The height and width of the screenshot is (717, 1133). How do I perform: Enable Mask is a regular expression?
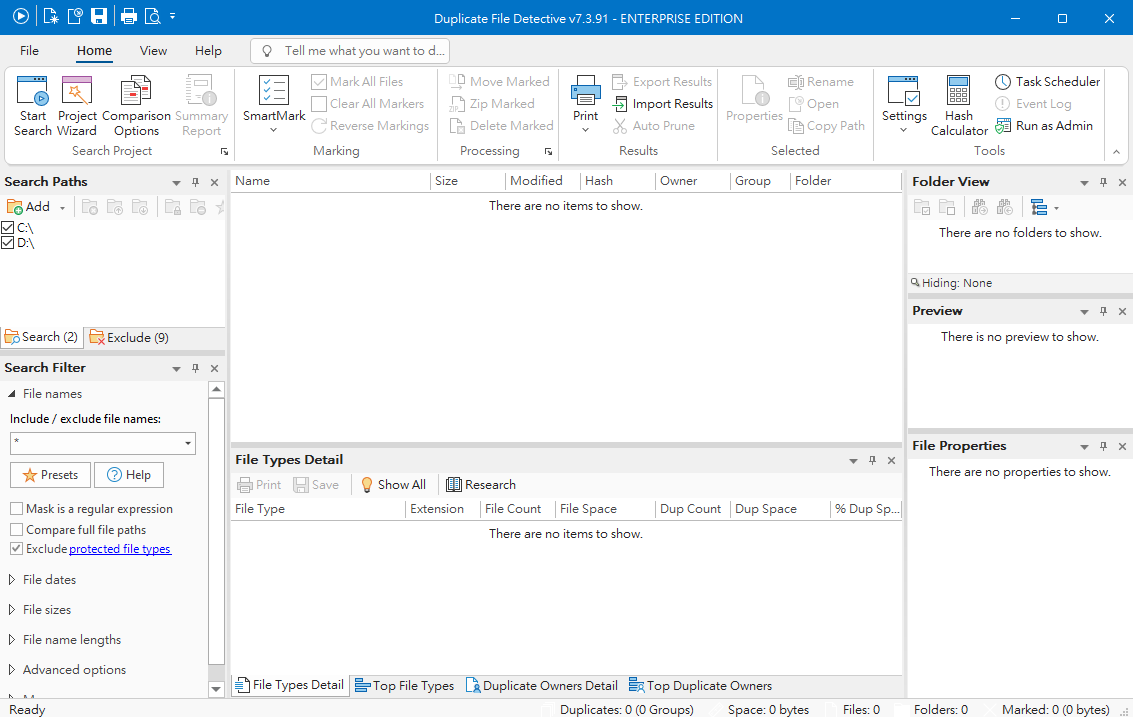17,509
